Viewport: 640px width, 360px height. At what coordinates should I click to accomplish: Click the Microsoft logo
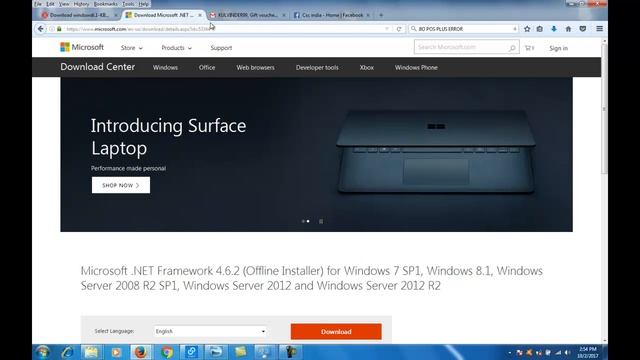coord(82,47)
